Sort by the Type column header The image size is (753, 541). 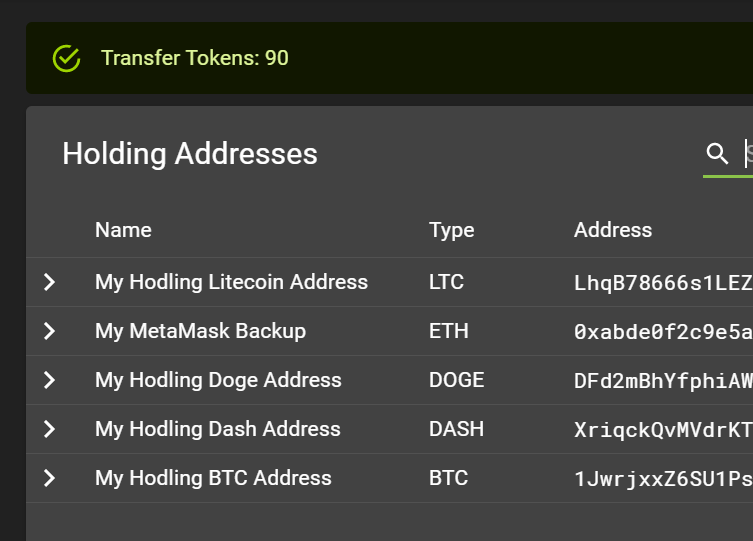(x=451, y=230)
